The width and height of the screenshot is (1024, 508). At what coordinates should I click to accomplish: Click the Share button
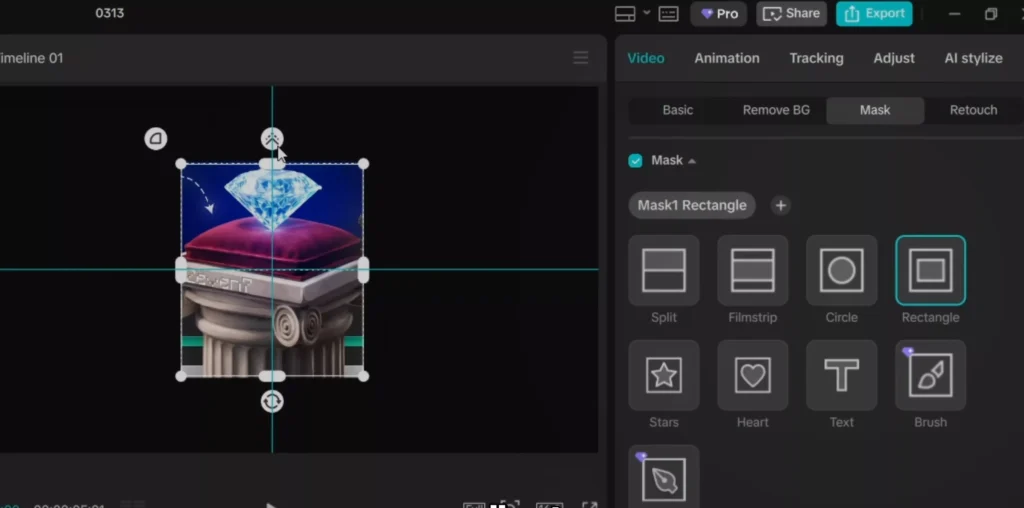tap(792, 14)
